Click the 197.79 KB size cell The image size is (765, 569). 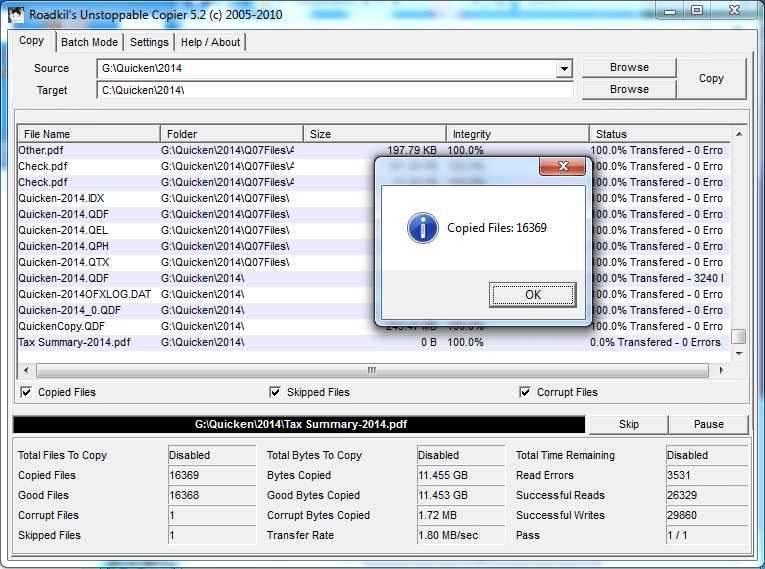point(411,150)
